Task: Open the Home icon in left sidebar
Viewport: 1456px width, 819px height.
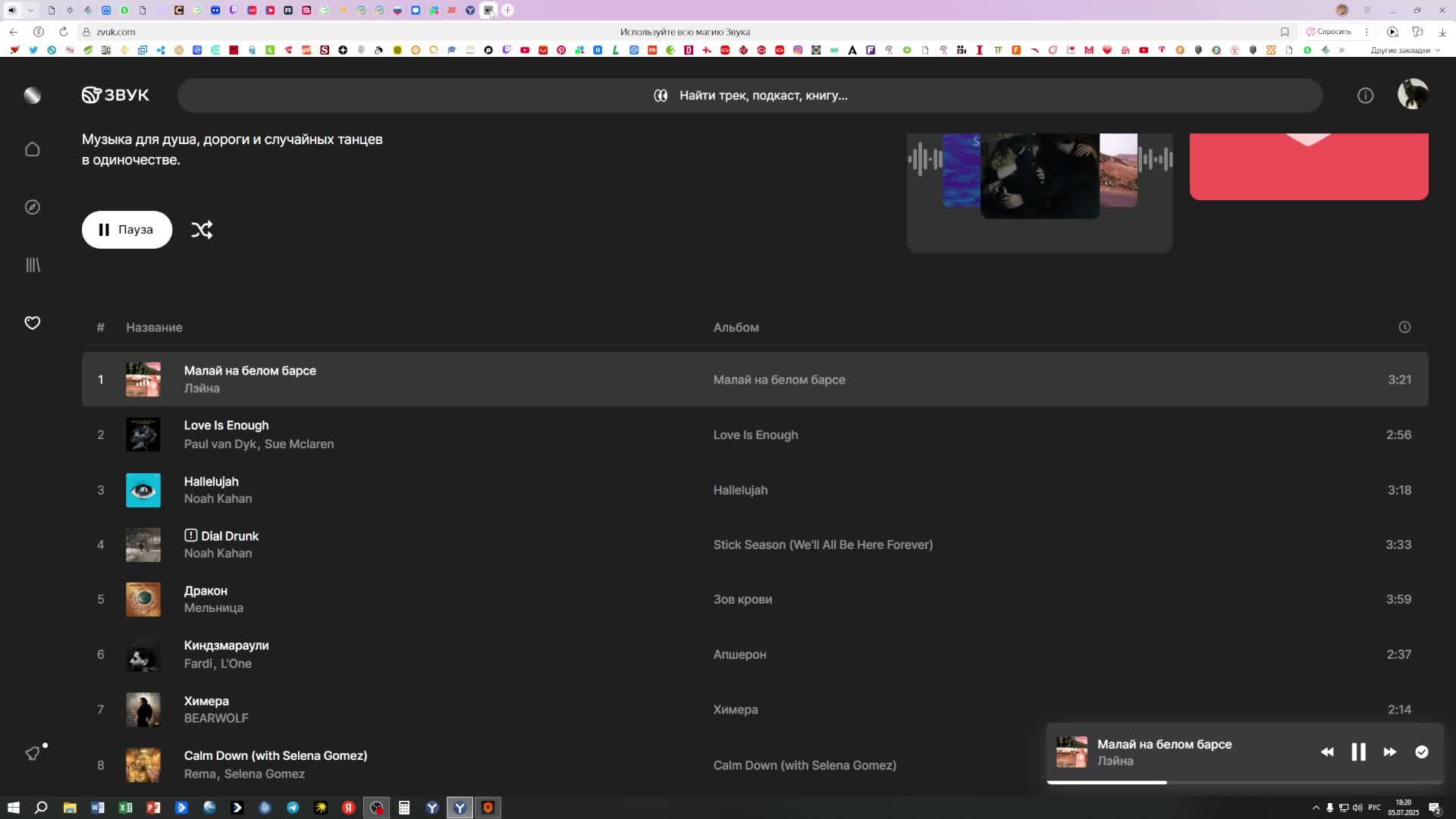Action: tap(32, 149)
